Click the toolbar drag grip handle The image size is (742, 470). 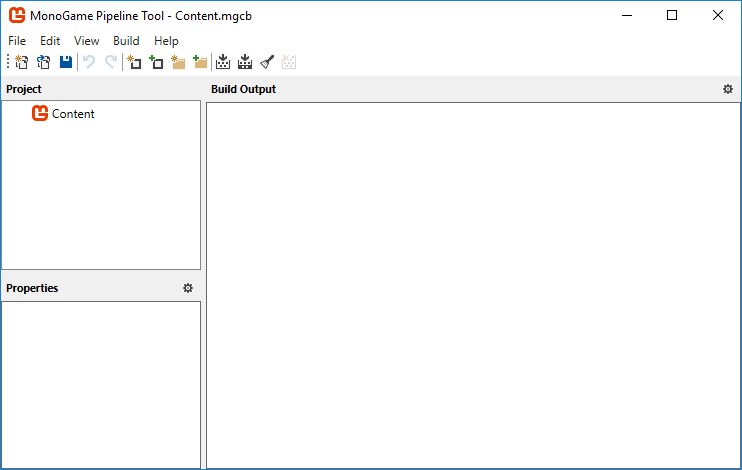8,62
